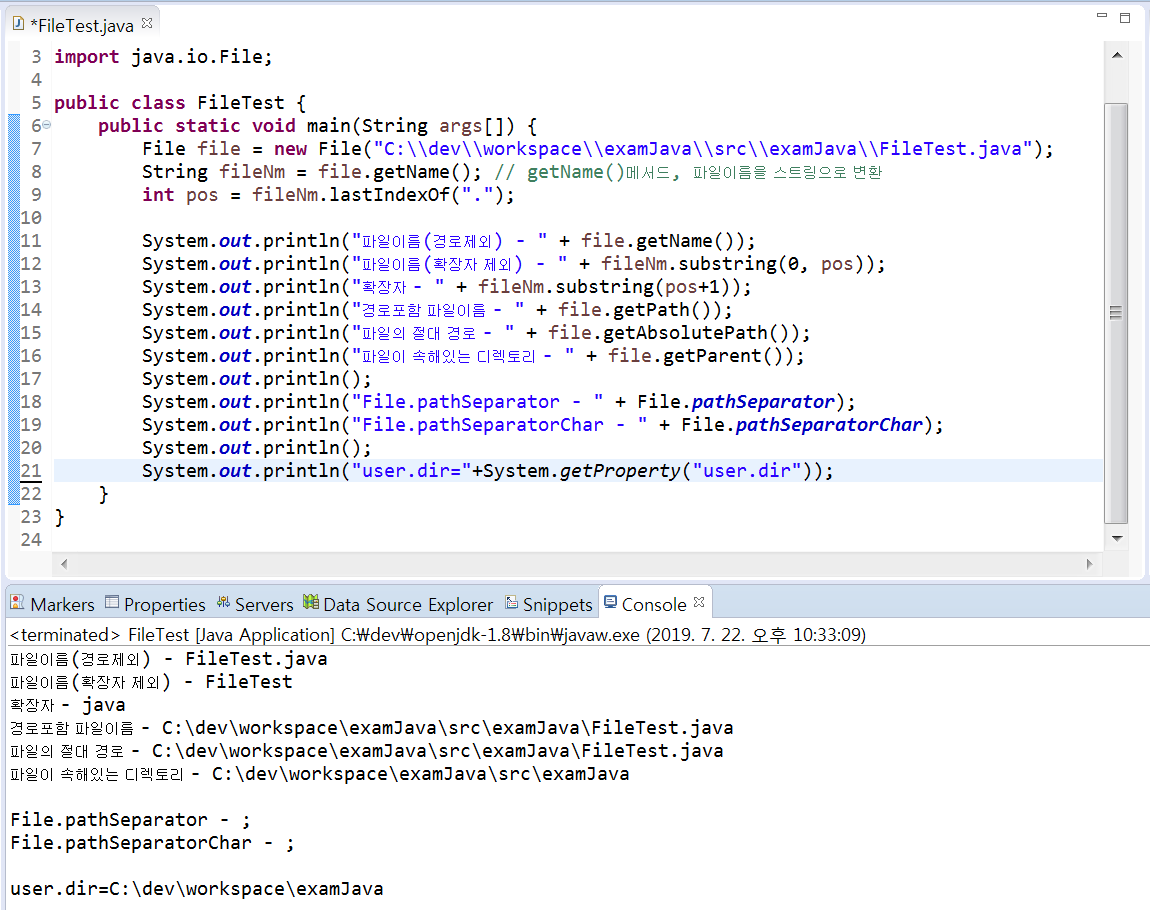Open the Snippets view tab
Viewport: 1150px width, 910px height.
pos(549,604)
